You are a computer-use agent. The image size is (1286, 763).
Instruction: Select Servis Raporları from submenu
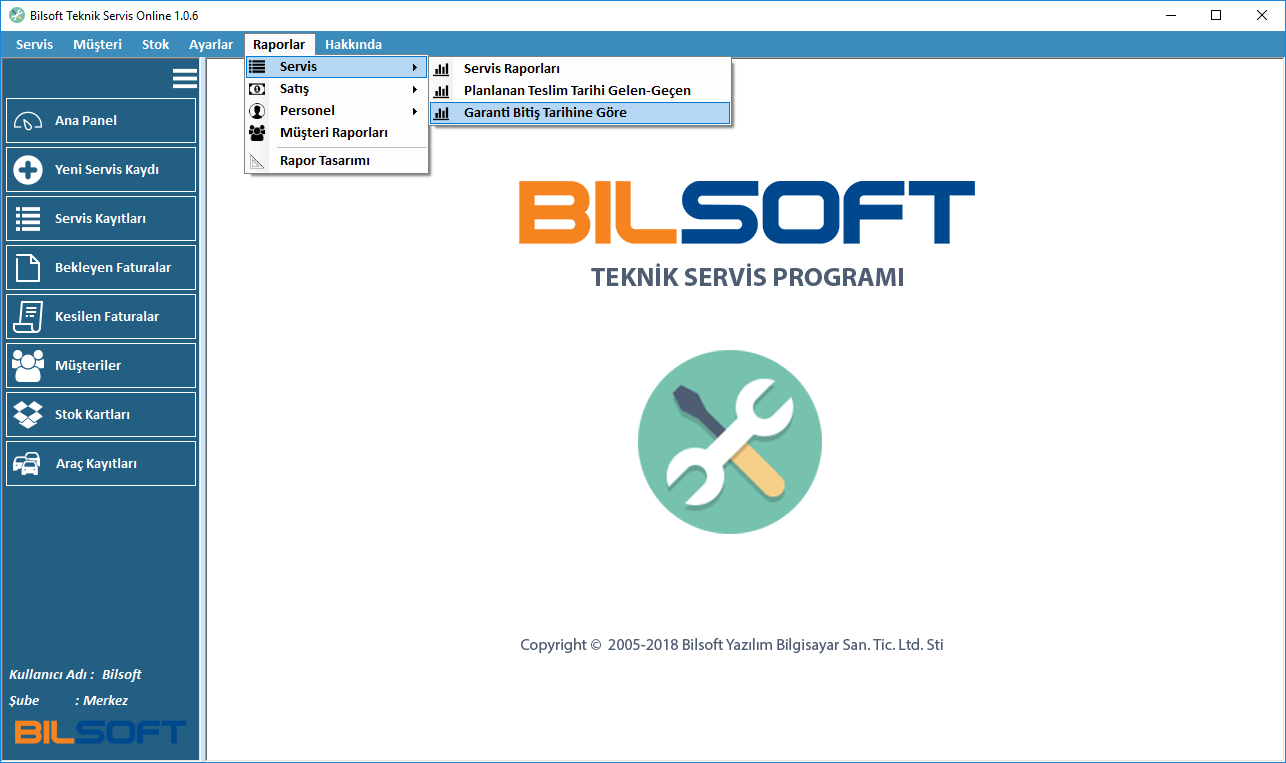[x=580, y=69]
